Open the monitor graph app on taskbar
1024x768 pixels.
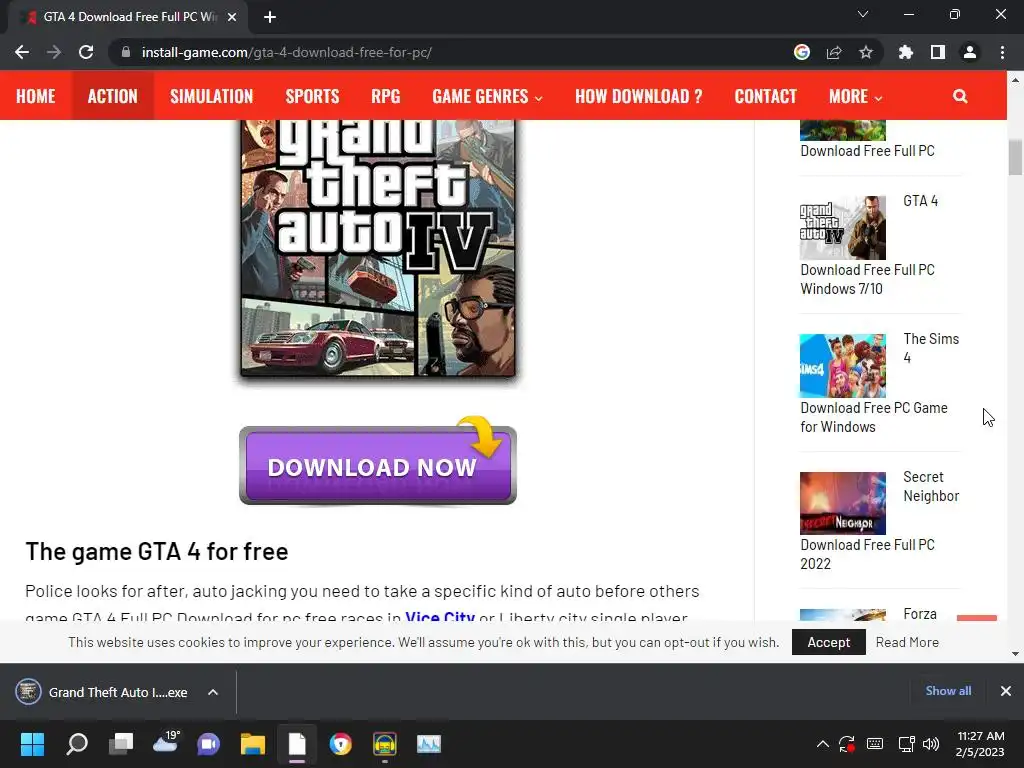(x=429, y=744)
